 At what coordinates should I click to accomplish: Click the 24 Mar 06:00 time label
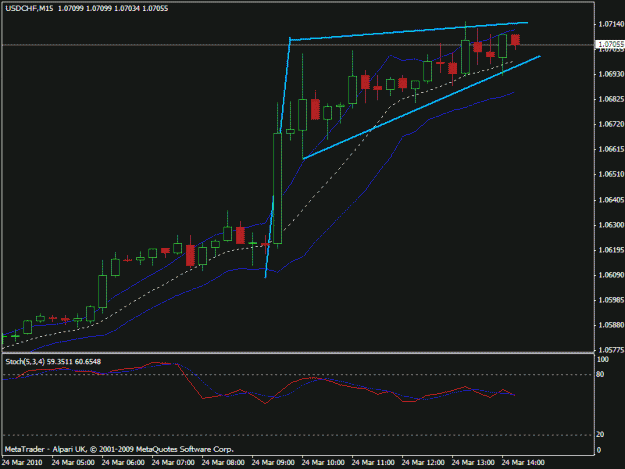[123, 463]
